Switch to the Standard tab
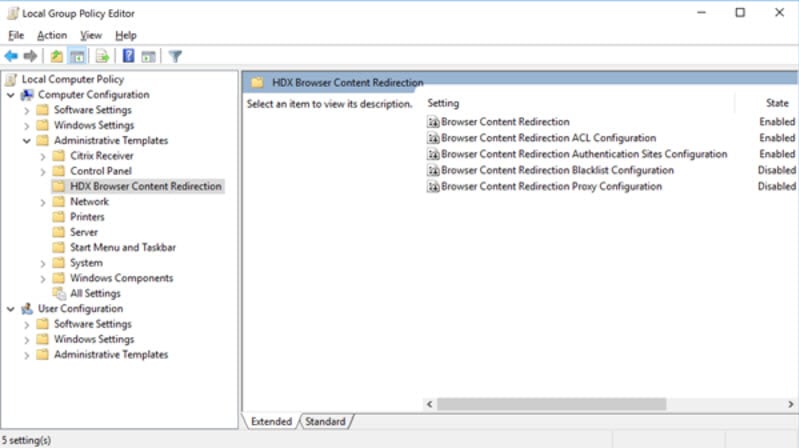This screenshot has width=799, height=448. coord(325,421)
